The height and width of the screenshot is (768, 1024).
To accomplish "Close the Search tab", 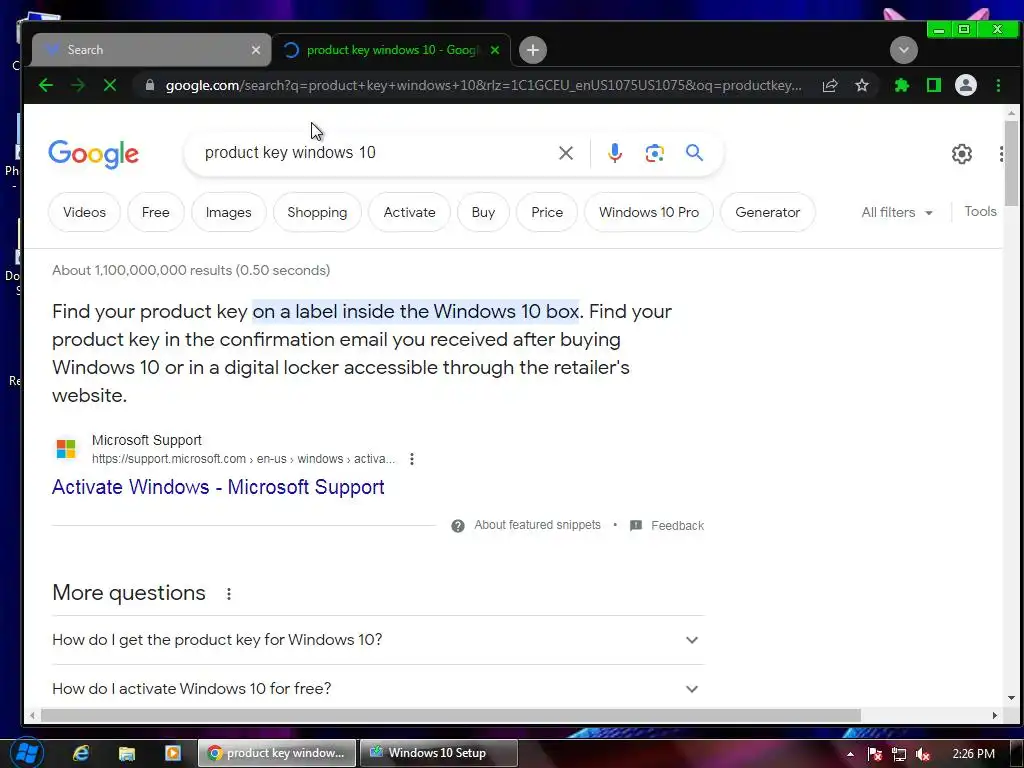I will (256, 50).
